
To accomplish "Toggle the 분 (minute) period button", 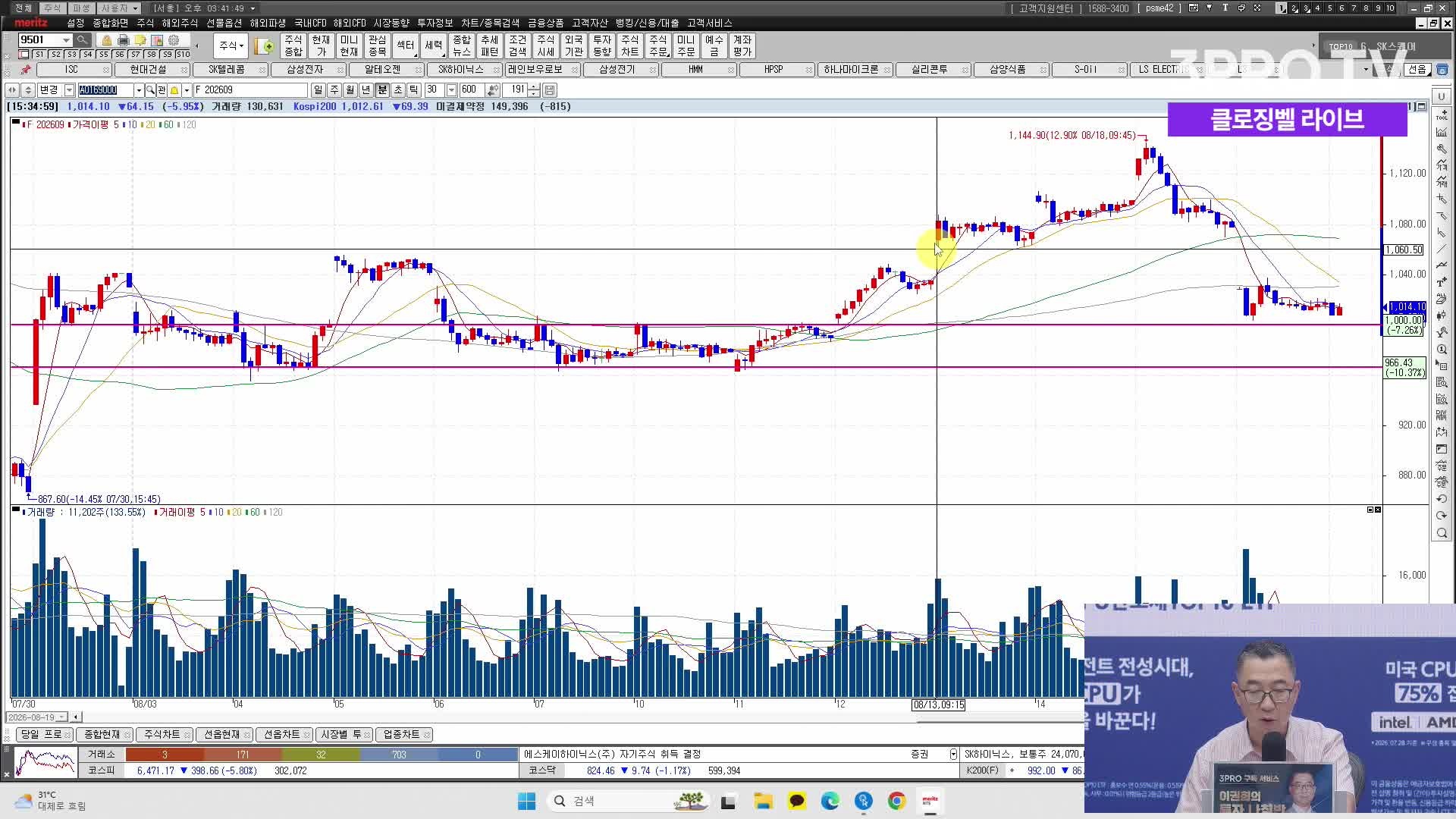I will tap(381, 90).
